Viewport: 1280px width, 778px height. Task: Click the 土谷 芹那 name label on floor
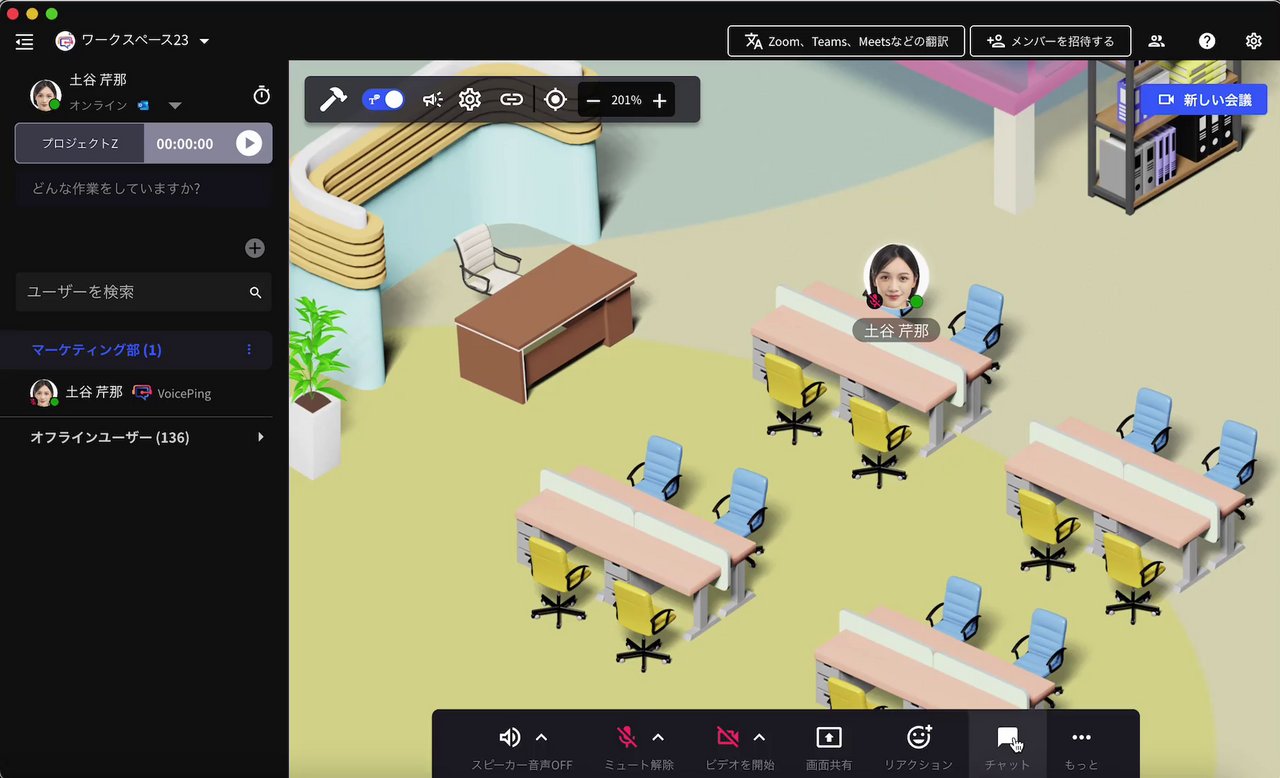896,331
